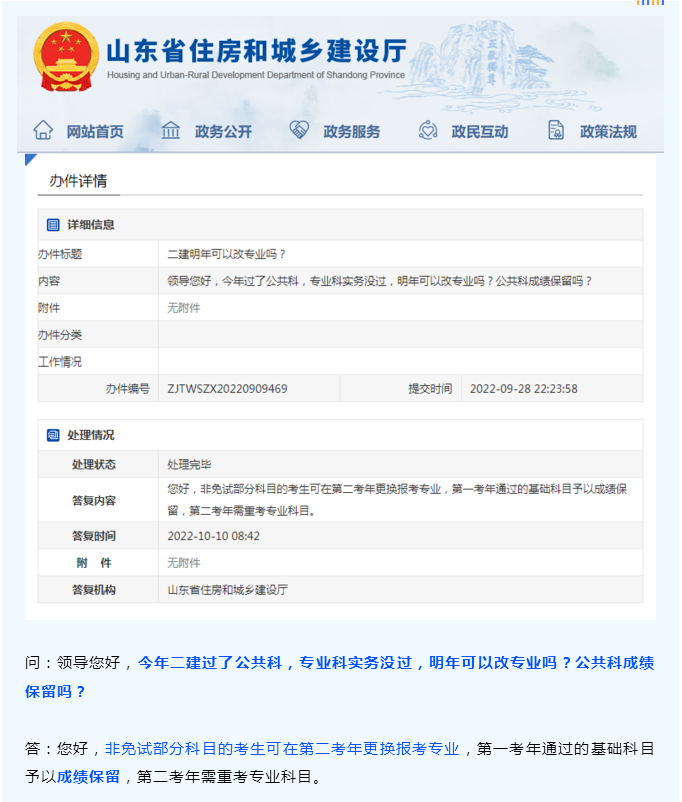Open the 网站首页 menu item

coord(95,132)
